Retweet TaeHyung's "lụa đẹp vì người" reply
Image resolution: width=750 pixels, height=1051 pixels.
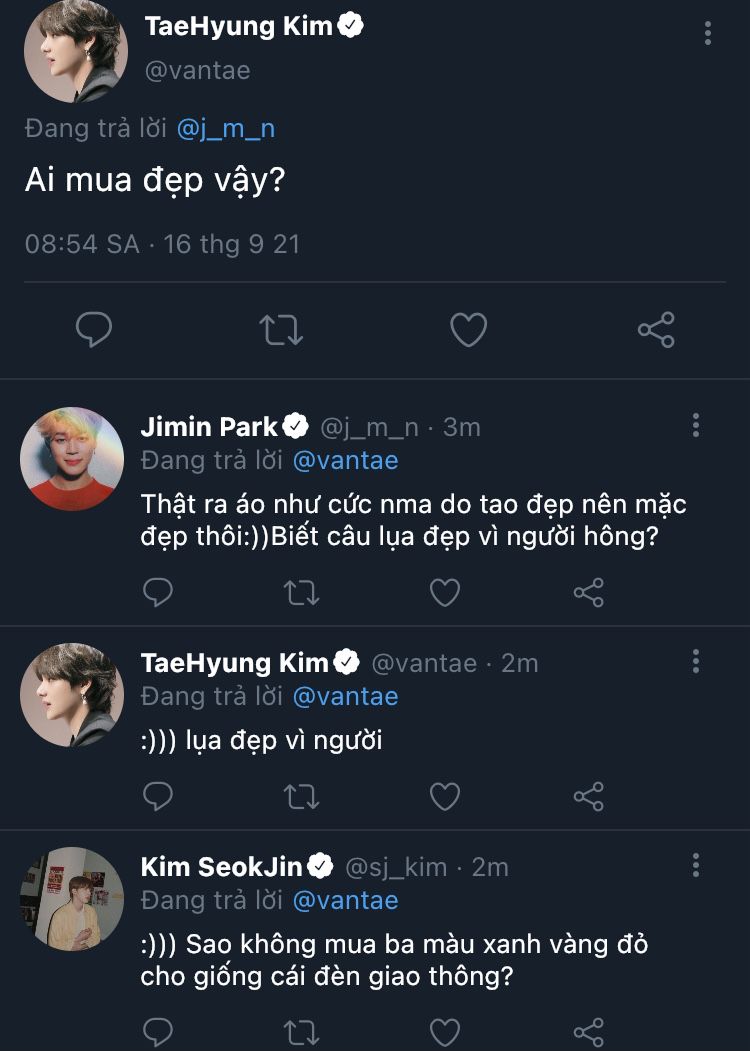click(301, 796)
